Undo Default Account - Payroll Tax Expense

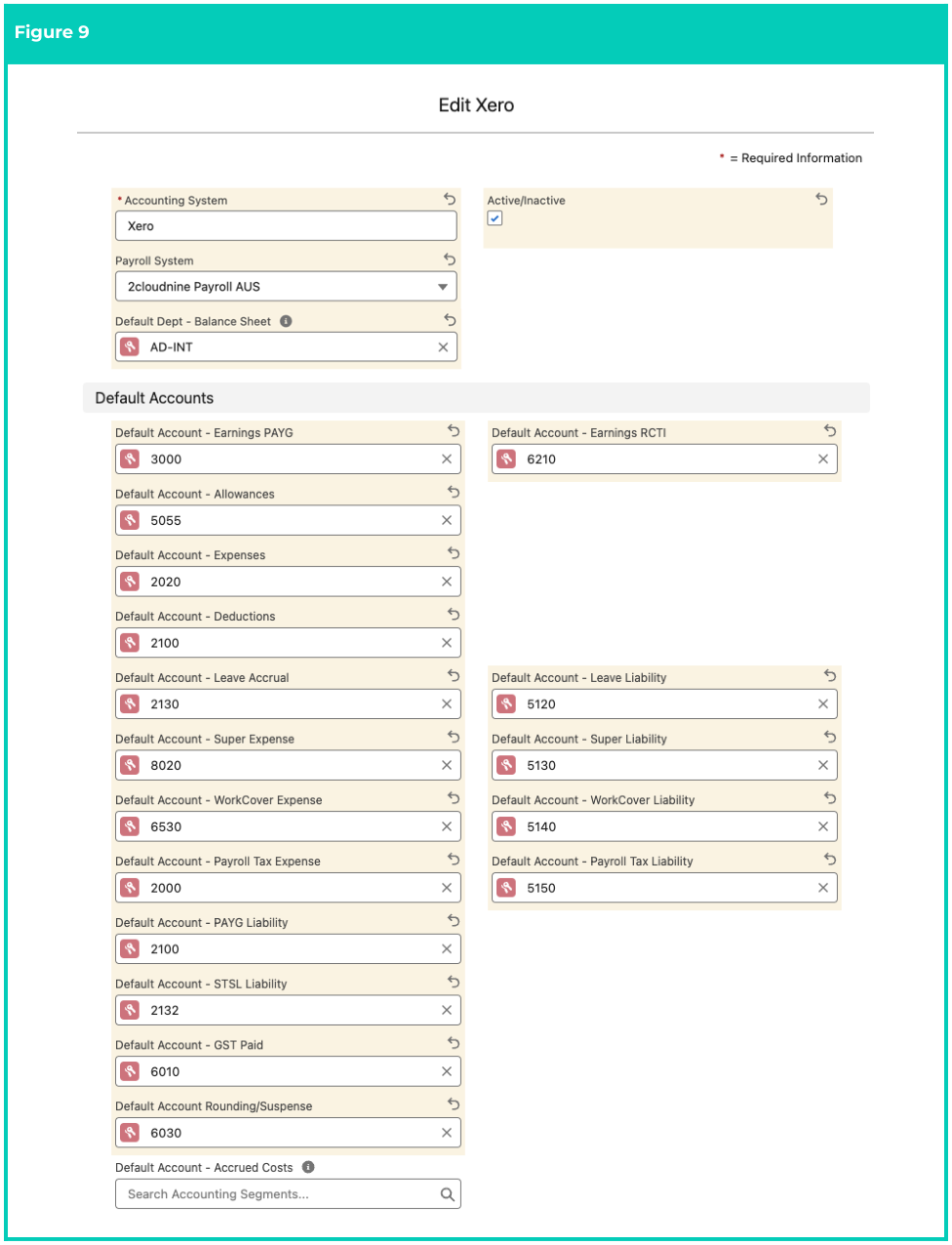point(454,860)
